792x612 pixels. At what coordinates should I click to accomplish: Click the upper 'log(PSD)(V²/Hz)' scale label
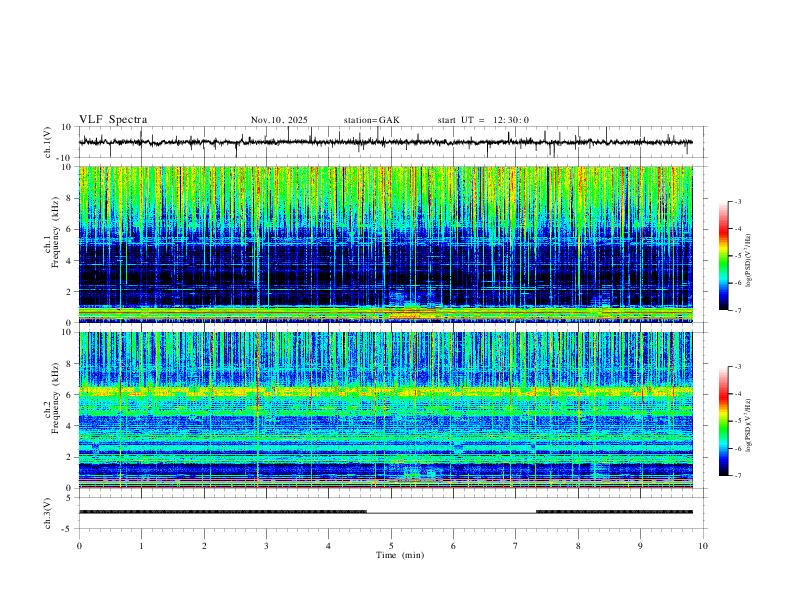click(749, 260)
